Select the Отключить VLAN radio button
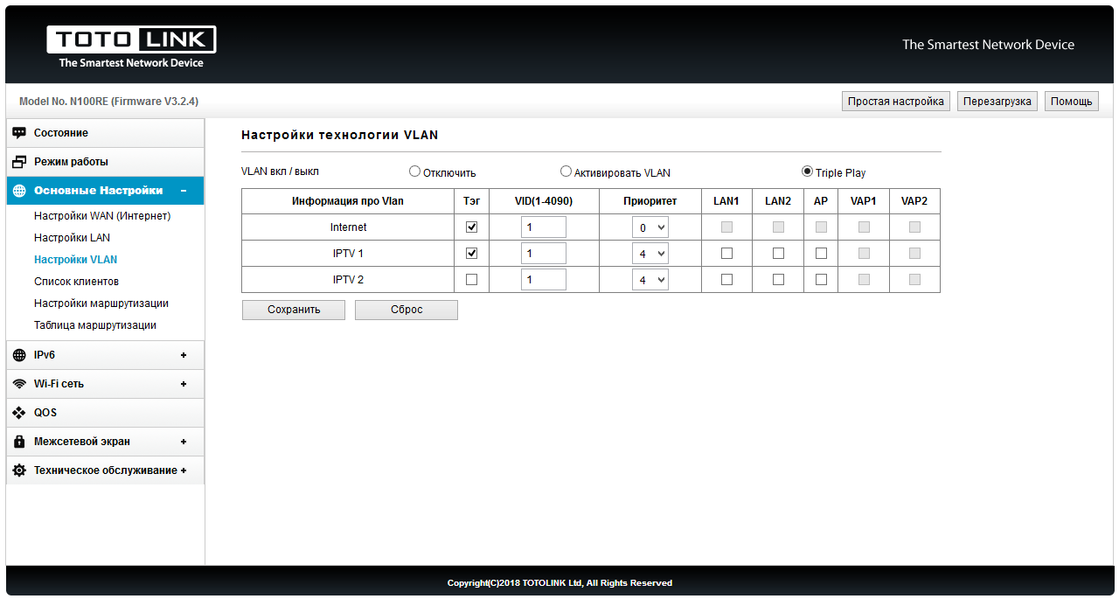1119x600 pixels. click(x=415, y=171)
